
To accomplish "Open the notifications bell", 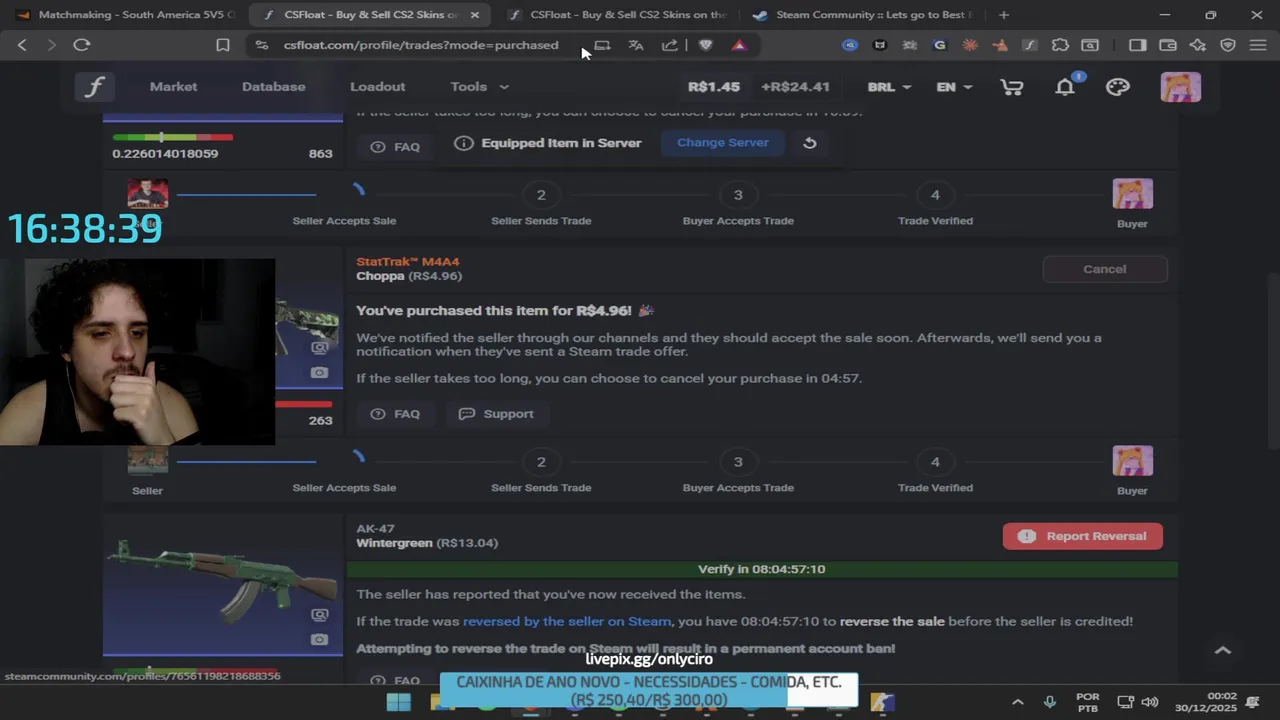I will (x=1065, y=87).
